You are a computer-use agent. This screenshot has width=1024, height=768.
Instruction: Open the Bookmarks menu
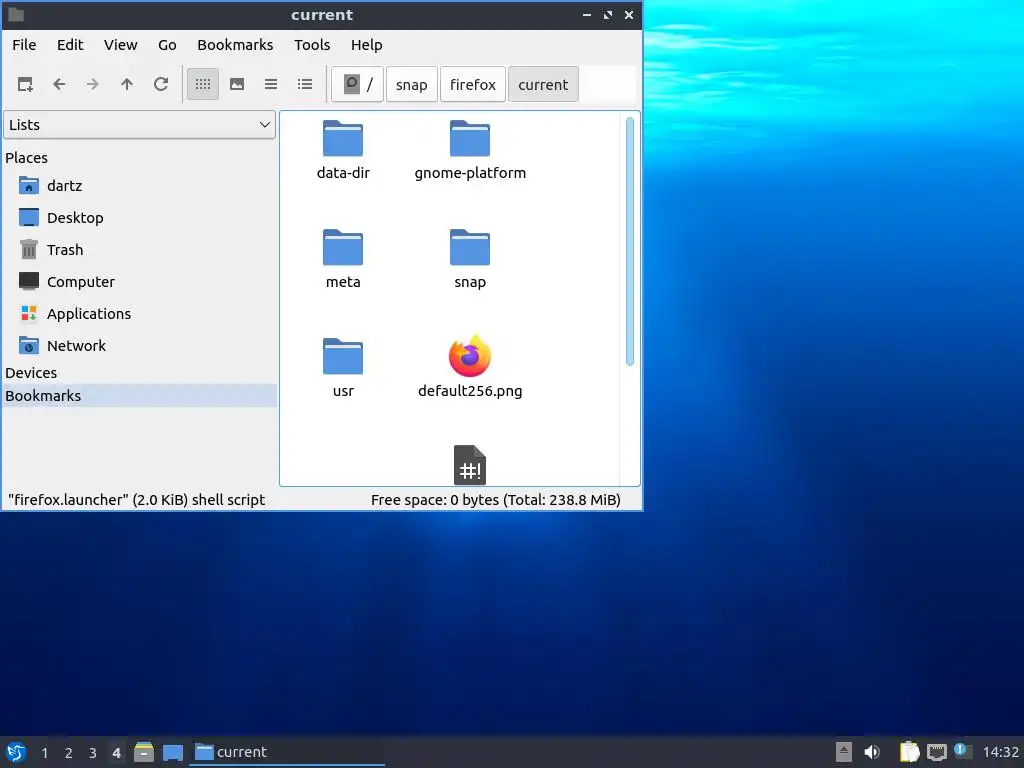235,45
